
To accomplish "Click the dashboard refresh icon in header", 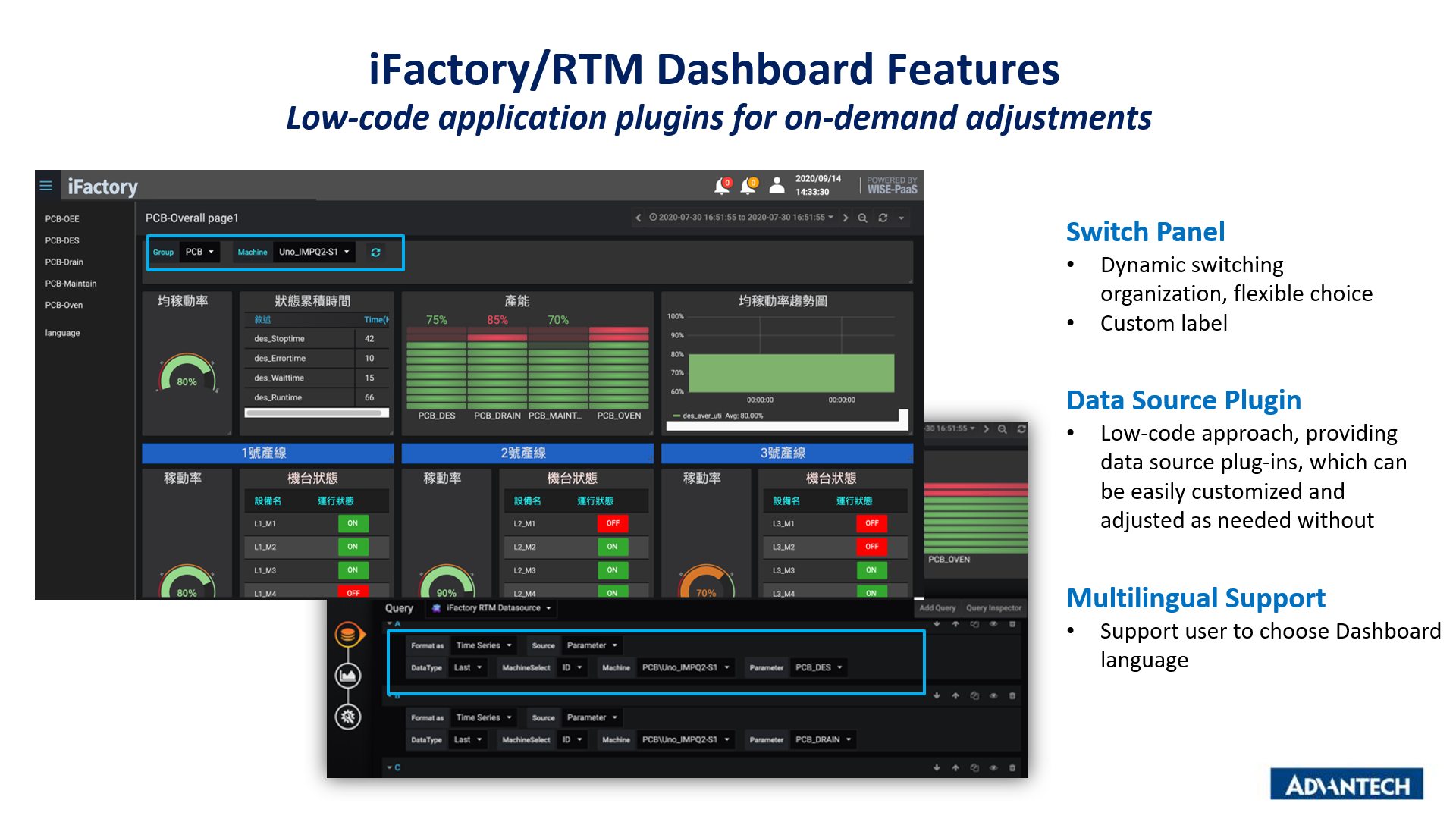I will pyautogui.click(x=883, y=218).
